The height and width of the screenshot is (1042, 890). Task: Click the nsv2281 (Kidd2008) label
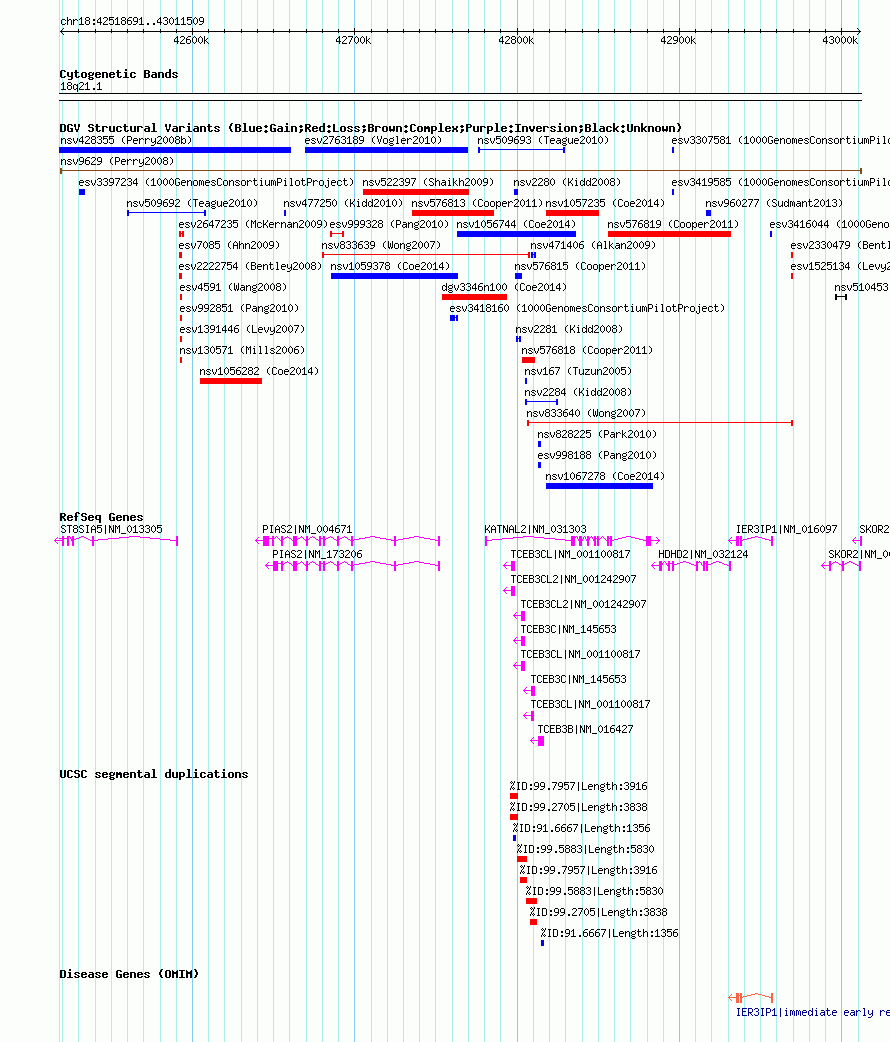coord(569,330)
